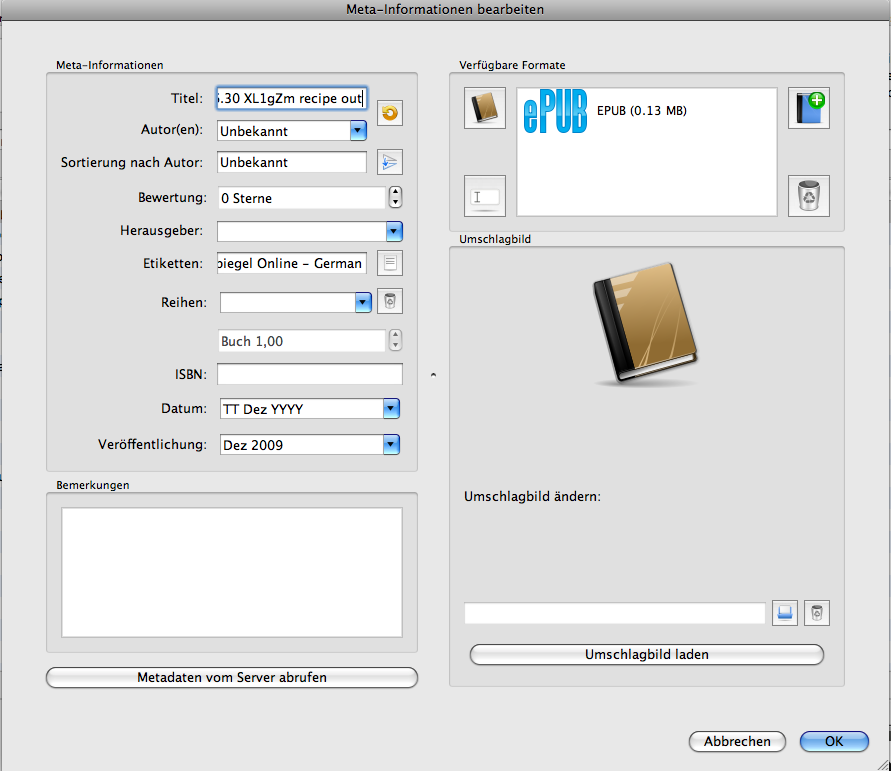Click the Metadaten vom Server abrufen button
The height and width of the screenshot is (771, 891).
point(232,677)
